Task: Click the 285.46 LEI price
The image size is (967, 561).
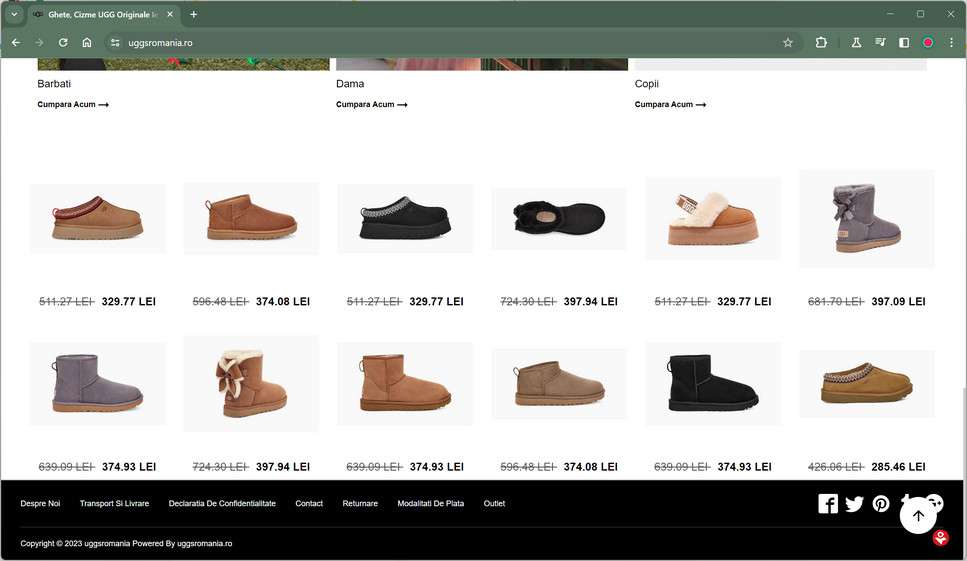Action: 898,467
